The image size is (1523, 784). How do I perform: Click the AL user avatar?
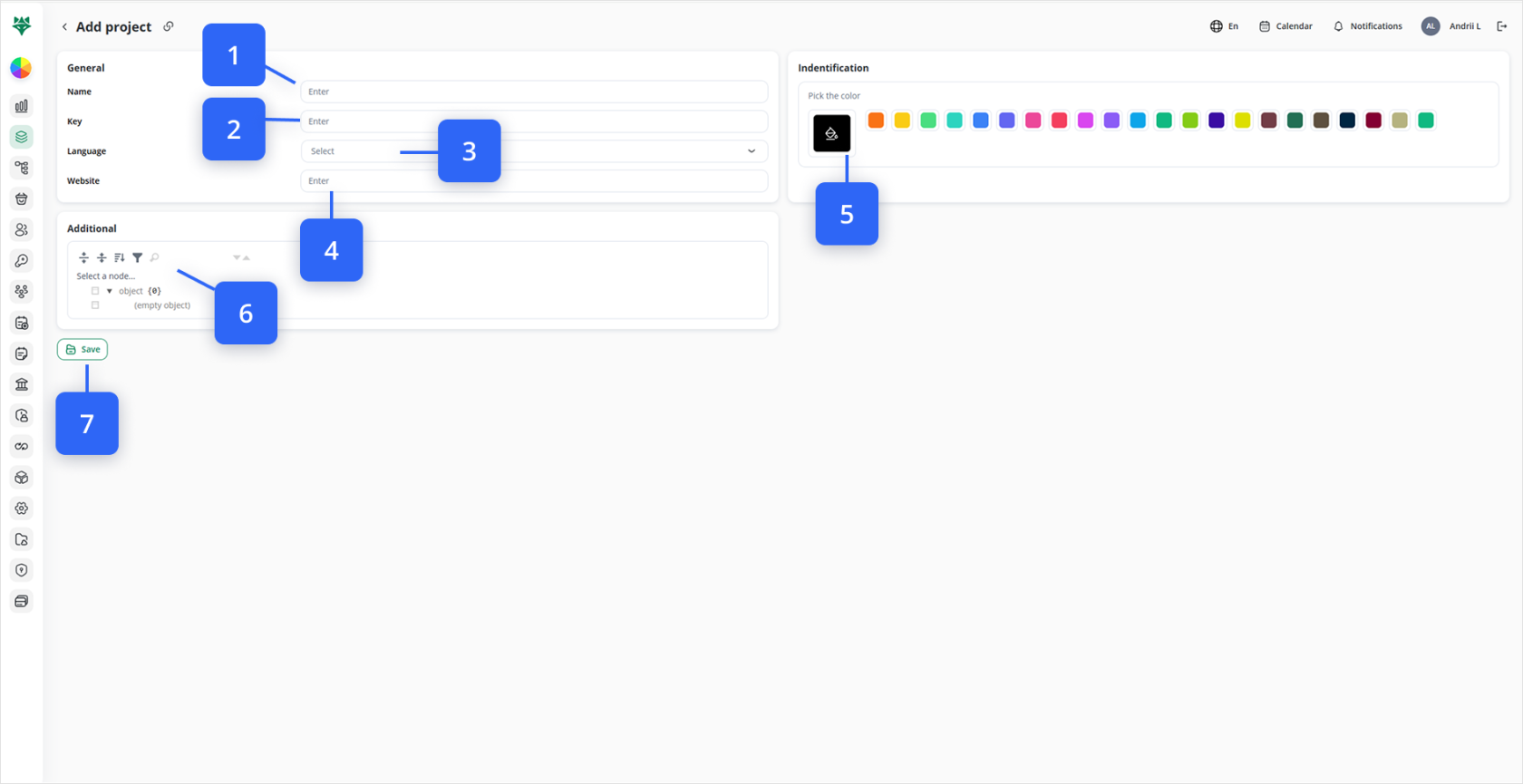1431,26
